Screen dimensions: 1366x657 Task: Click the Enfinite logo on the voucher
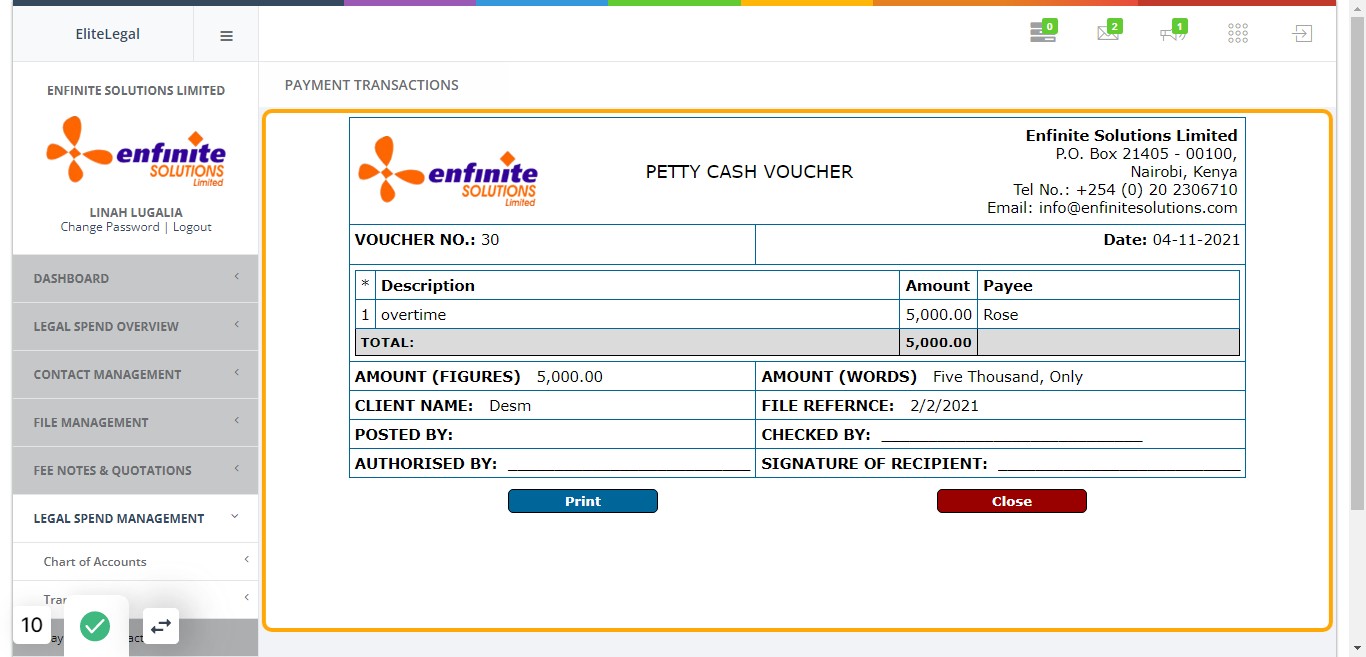pyautogui.click(x=448, y=171)
